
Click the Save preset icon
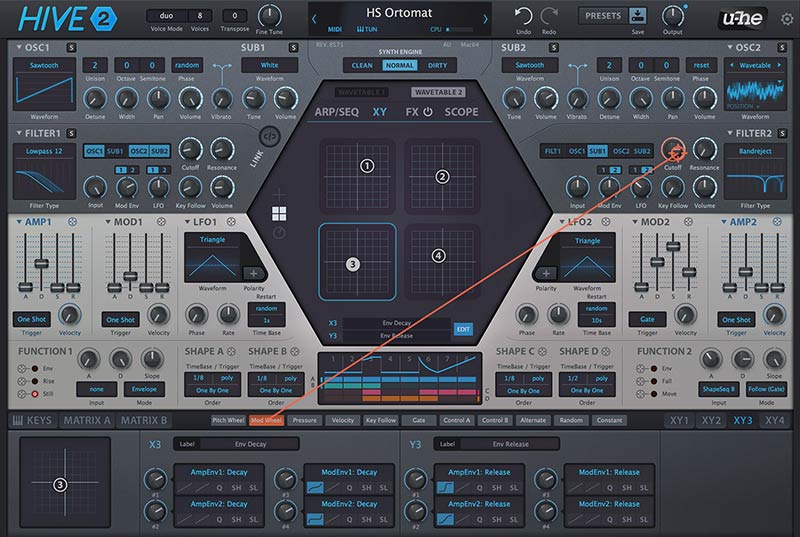point(637,16)
